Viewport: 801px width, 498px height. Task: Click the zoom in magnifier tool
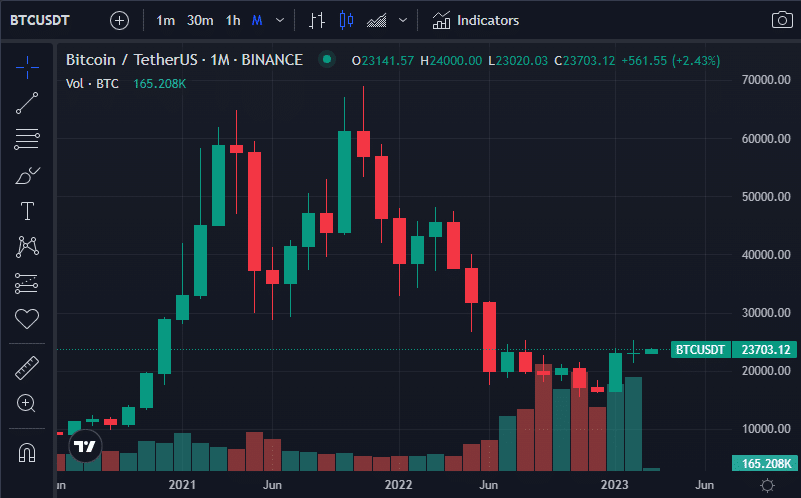pos(26,404)
